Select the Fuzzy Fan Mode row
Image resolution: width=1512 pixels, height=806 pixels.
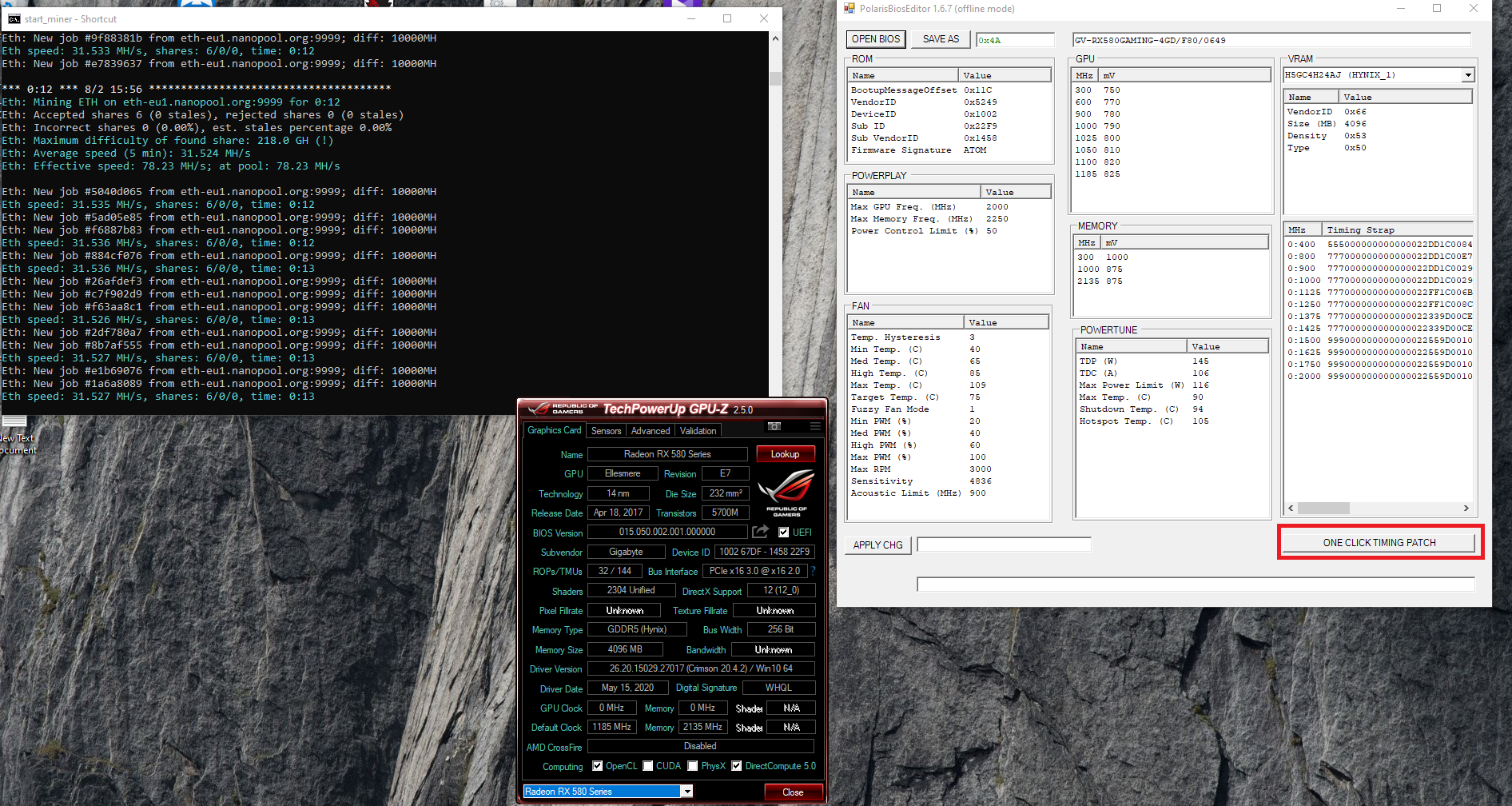(949, 409)
